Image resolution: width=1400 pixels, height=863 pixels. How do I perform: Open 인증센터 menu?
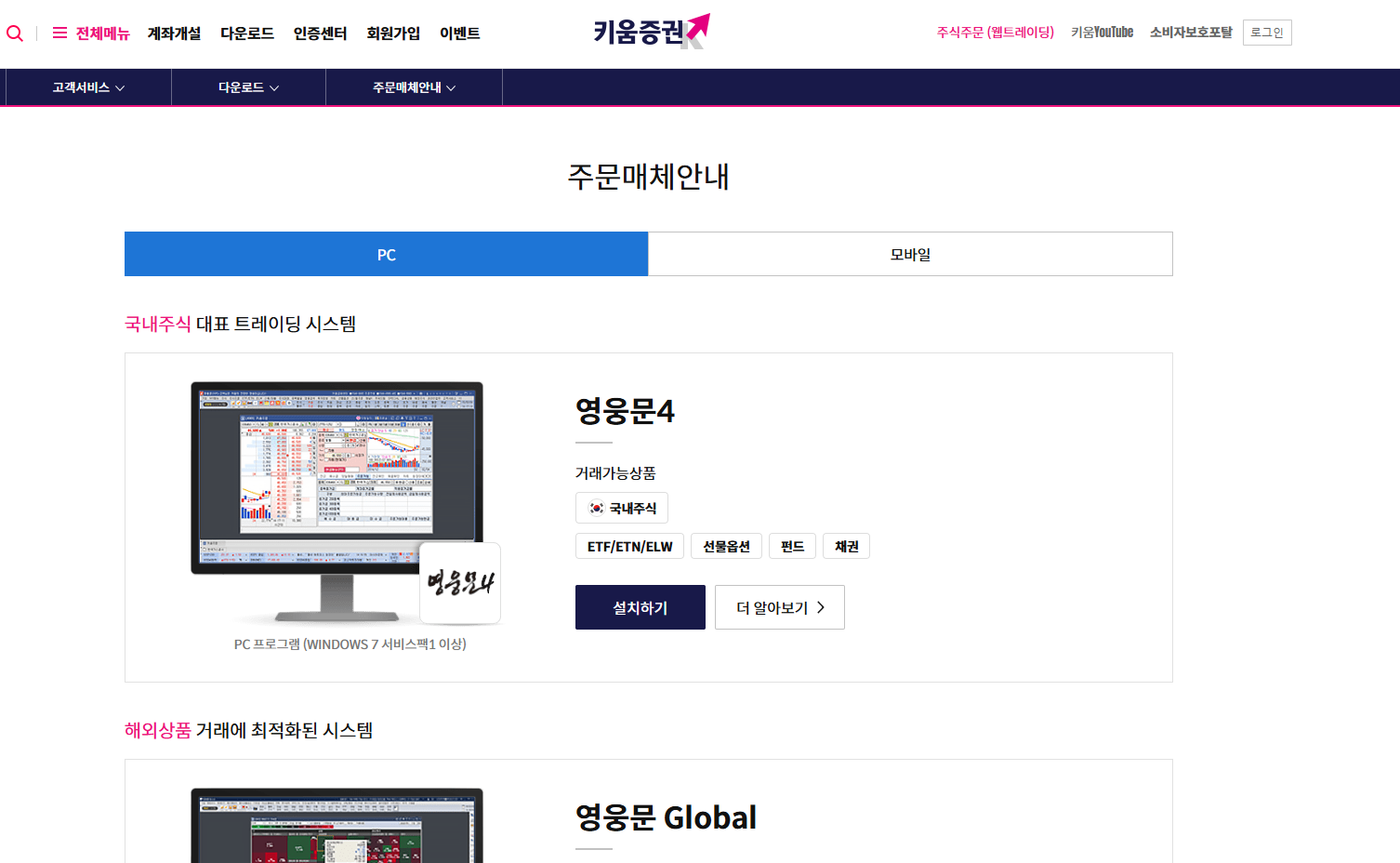(320, 33)
